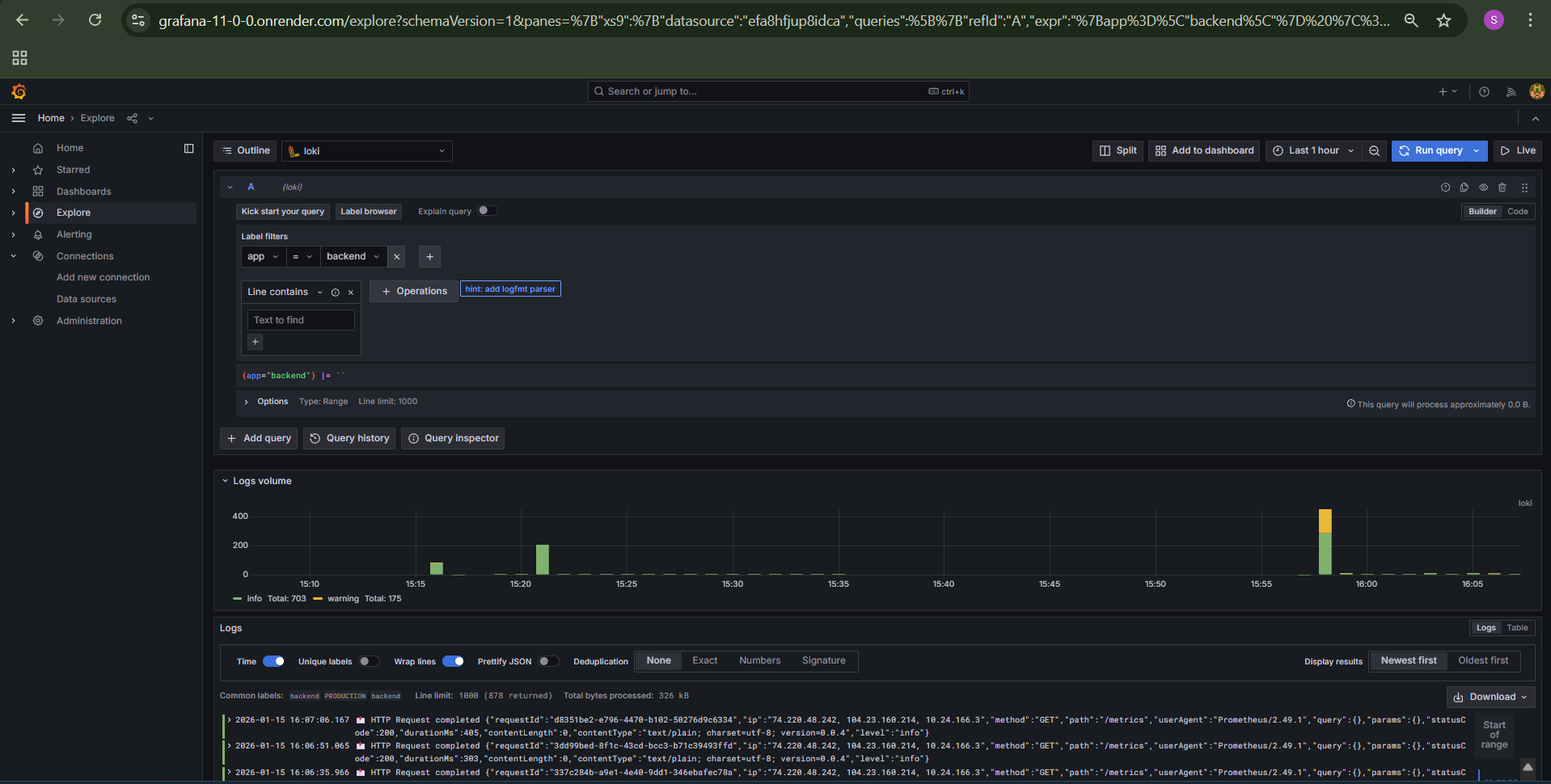The width and height of the screenshot is (1551, 784).
Task: Open the browser zoom magnifier icon
Action: 1411,20
